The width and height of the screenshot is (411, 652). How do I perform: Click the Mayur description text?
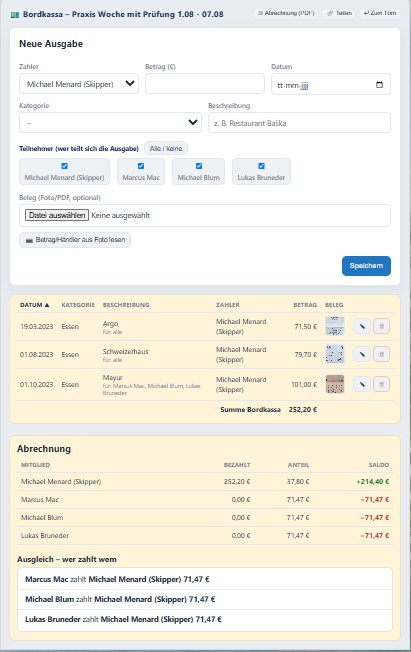pyautogui.click(x=112, y=378)
